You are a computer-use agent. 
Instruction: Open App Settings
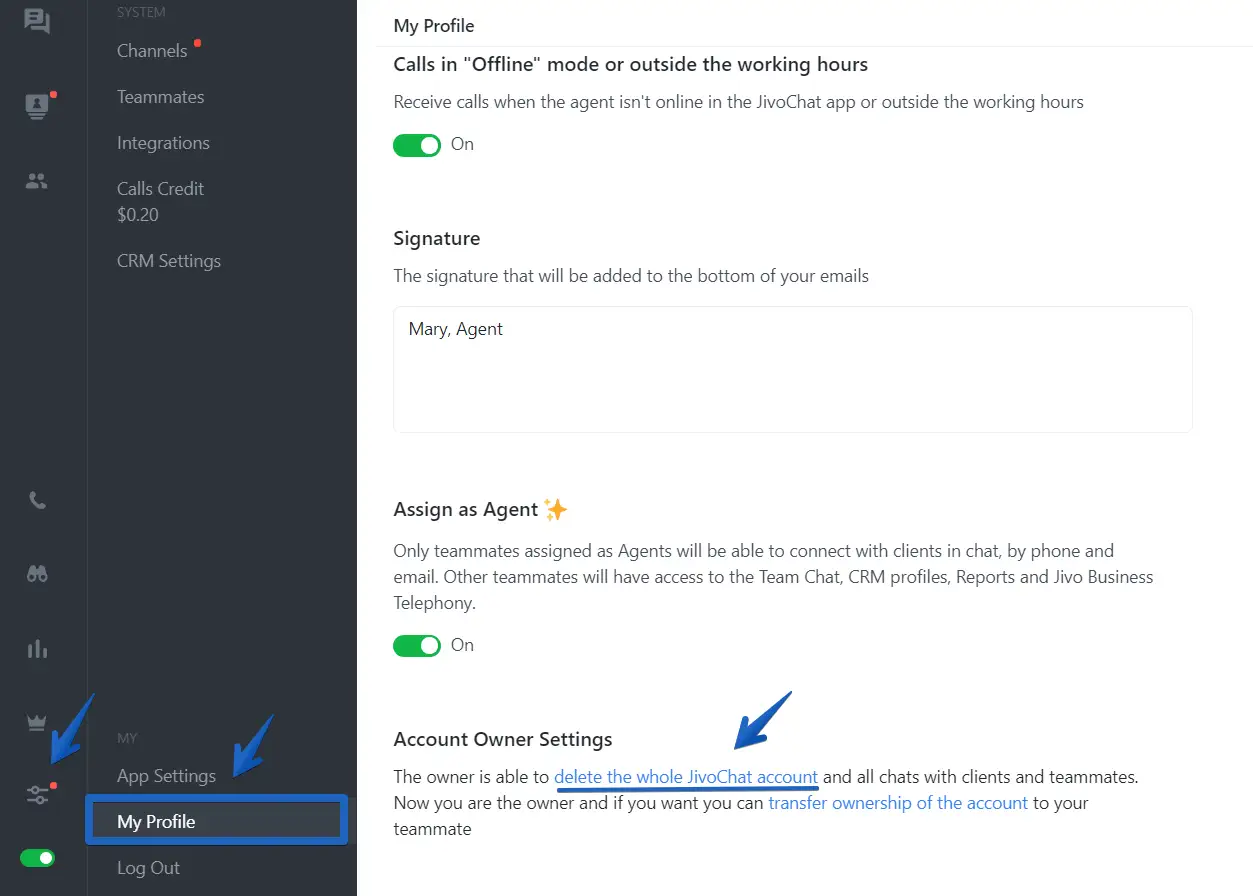click(x=166, y=776)
